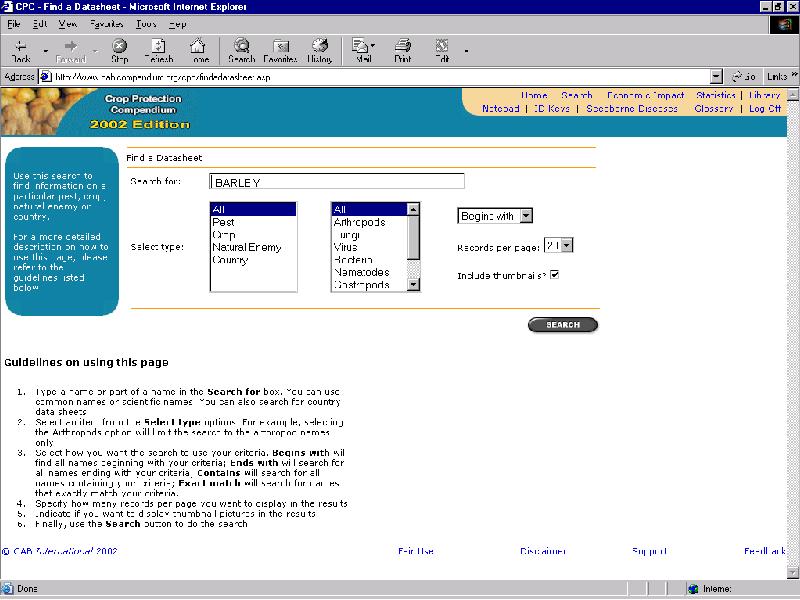Open the Search link in header
800x600 pixels.
point(577,95)
